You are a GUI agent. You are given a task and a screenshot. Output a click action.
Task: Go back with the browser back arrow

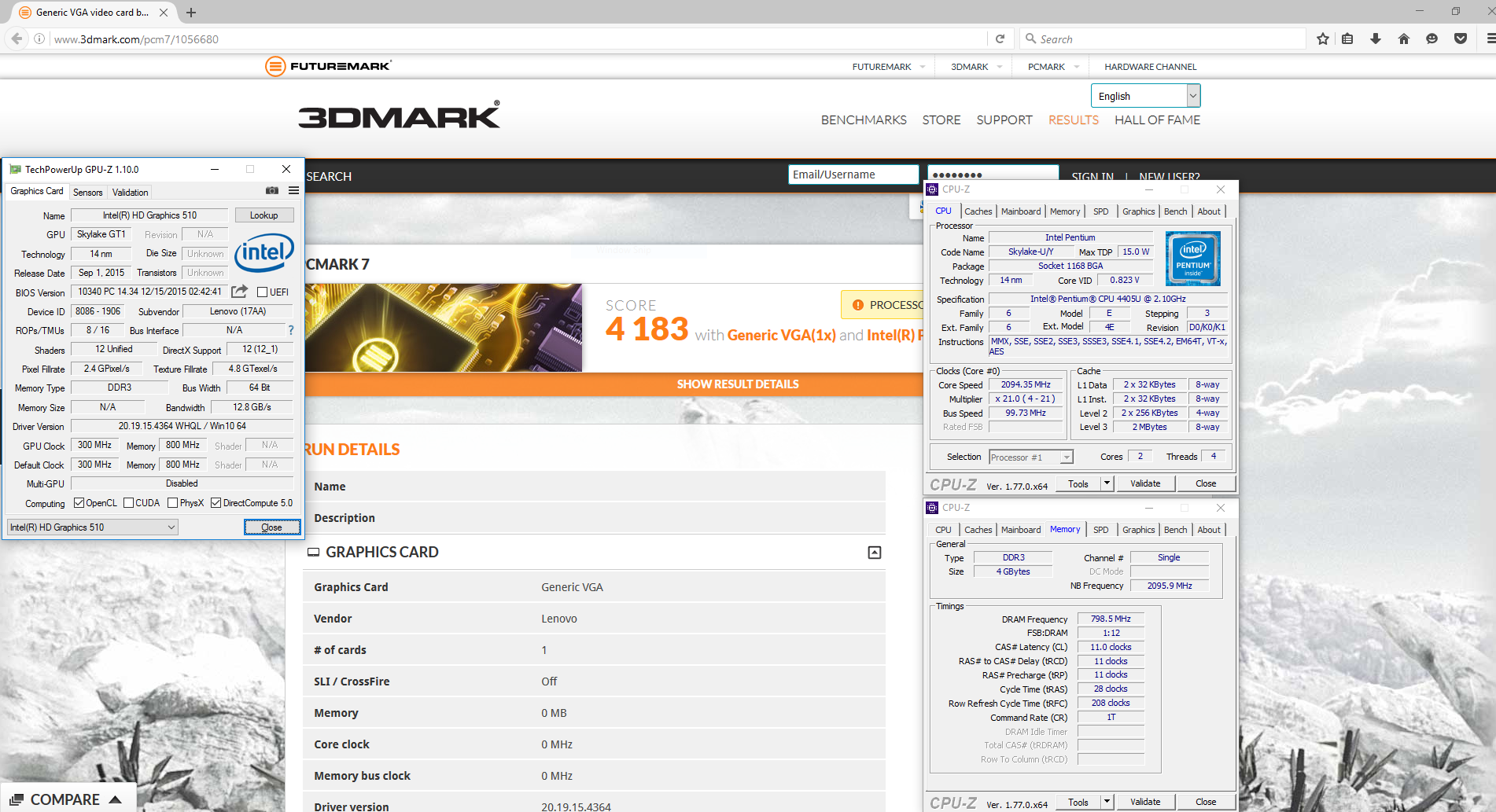tap(17, 39)
